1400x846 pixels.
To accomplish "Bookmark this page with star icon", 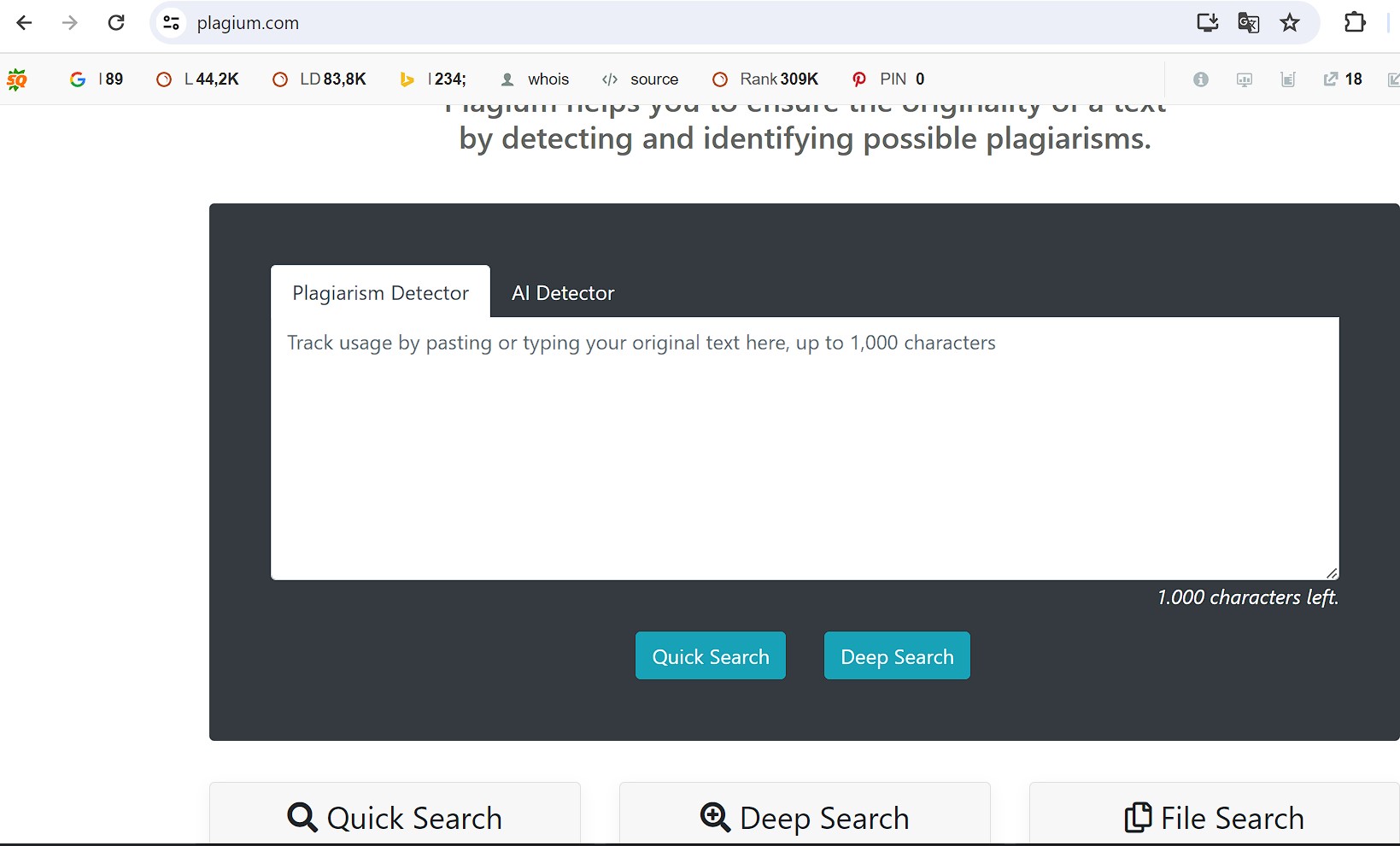I will 1290,23.
